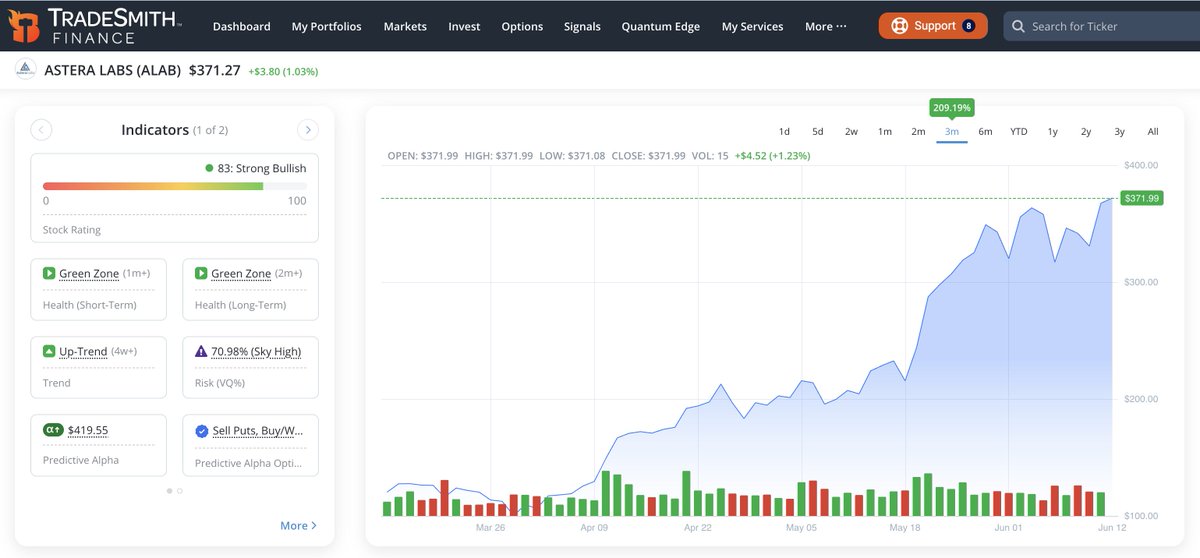
Task: Select the 3y chart range
Action: click(1119, 131)
